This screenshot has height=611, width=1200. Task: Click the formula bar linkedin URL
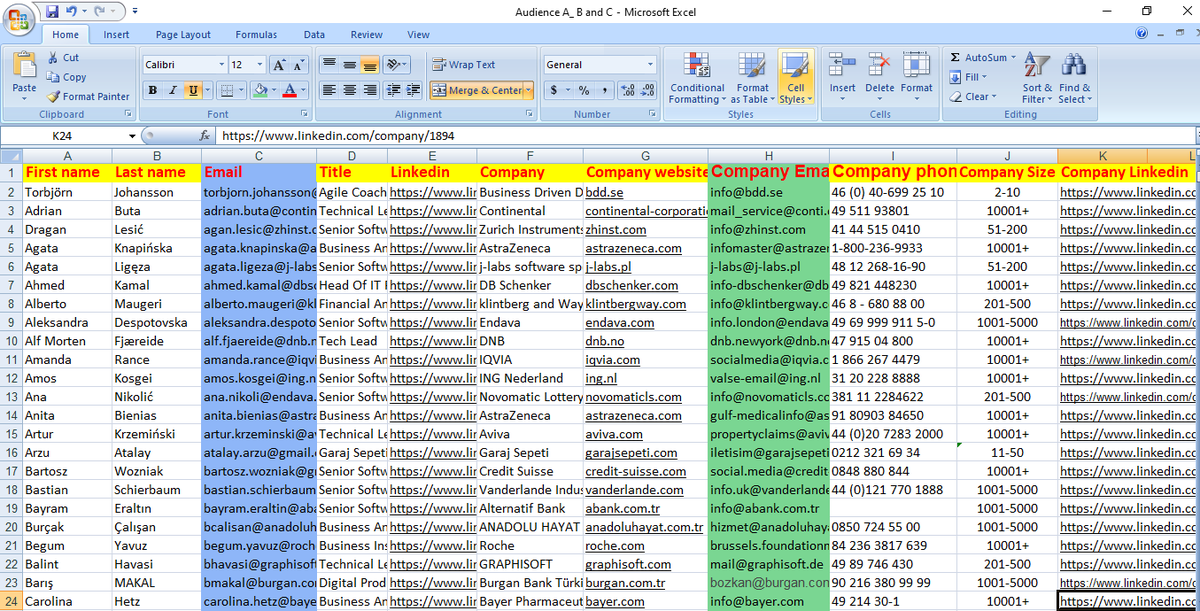pos(338,136)
